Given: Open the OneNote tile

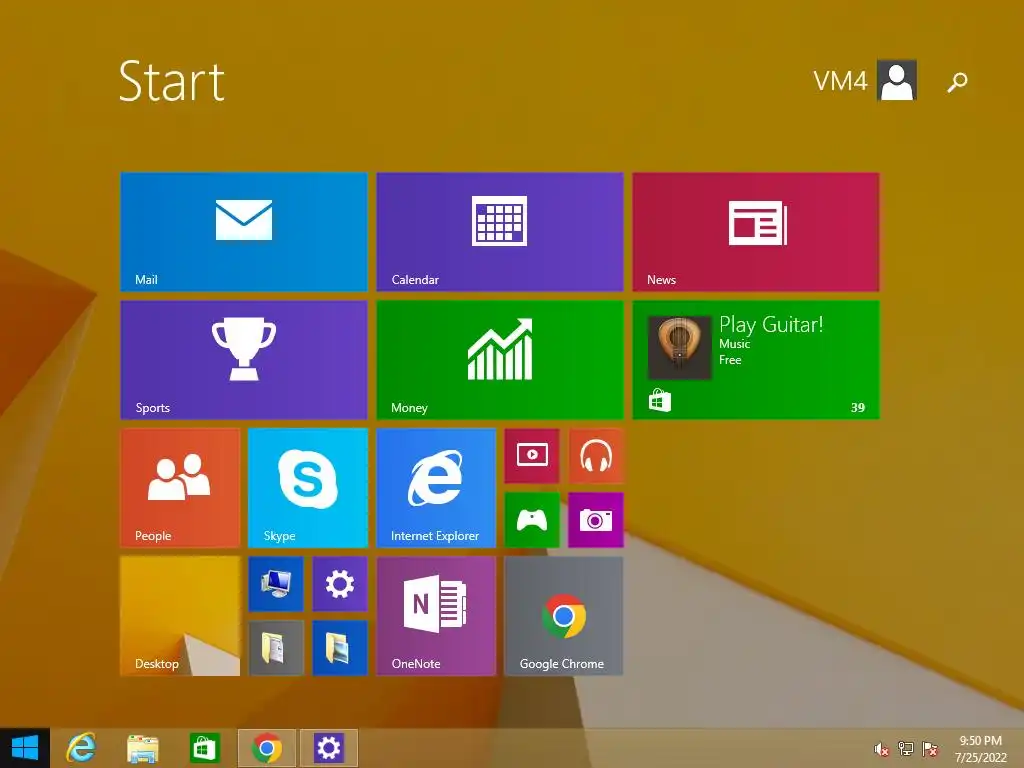Looking at the screenshot, I should tap(436, 616).
